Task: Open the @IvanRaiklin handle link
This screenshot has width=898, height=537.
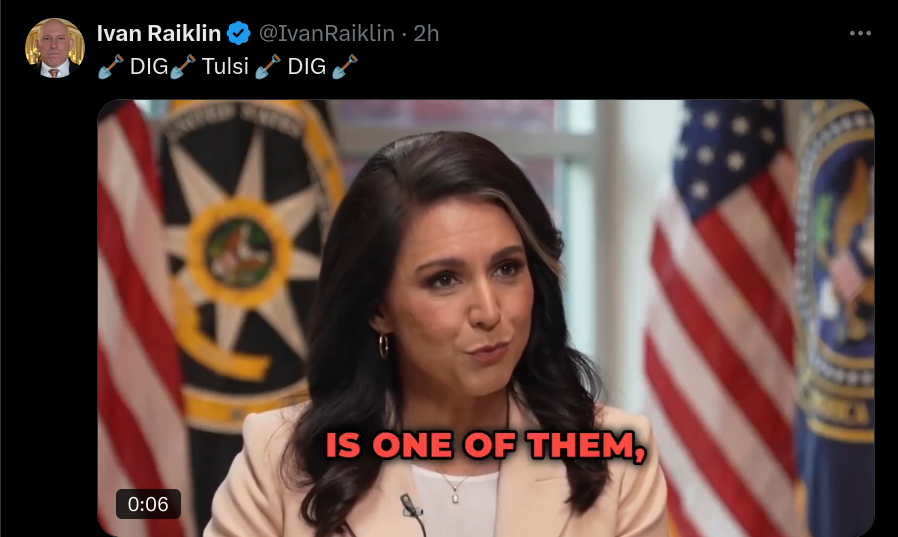Action: point(326,33)
